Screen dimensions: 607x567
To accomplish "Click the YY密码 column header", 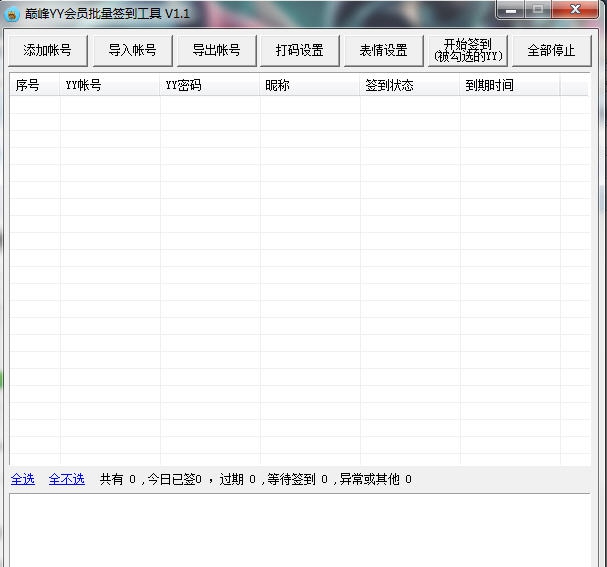I will [x=210, y=85].
